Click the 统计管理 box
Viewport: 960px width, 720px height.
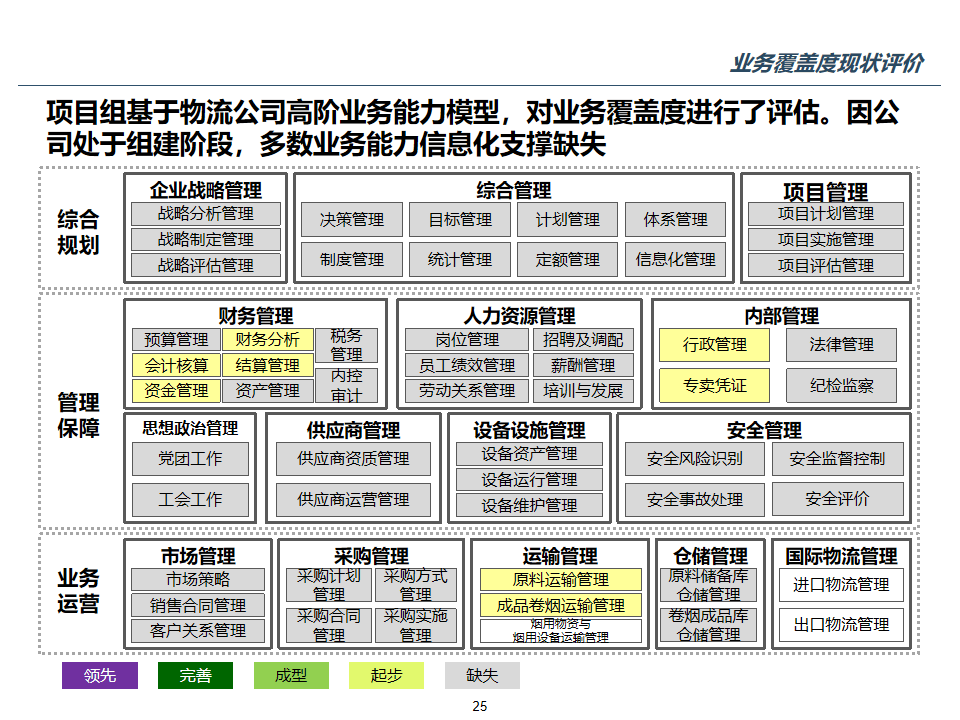click(x=460, y=260)
